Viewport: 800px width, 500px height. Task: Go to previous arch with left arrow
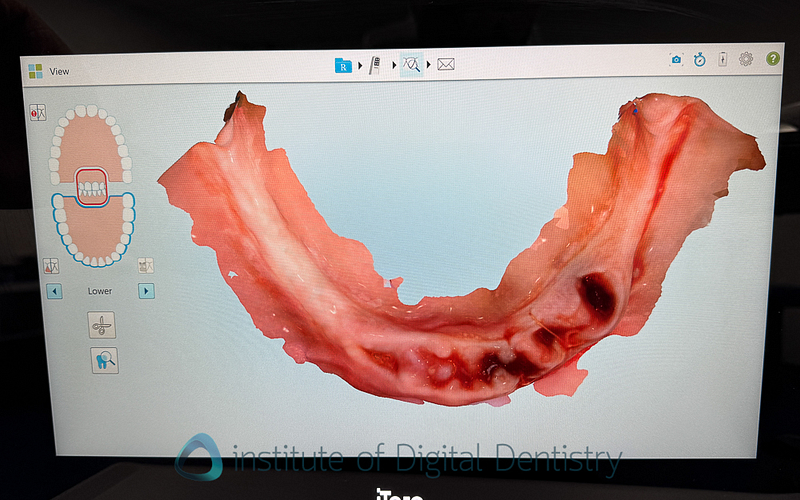[x=55, y=291]
